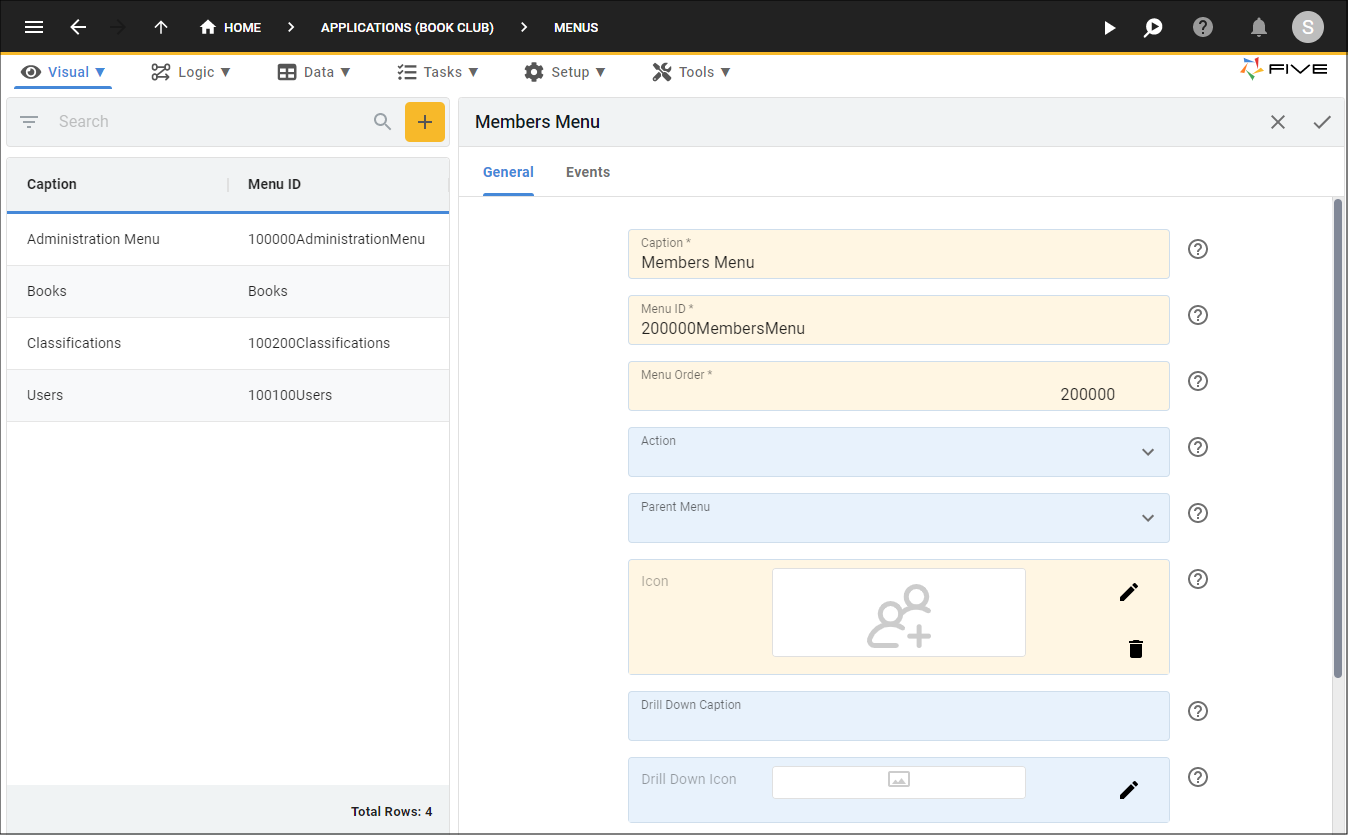
Task: Open the Logic menu
Action: pyautogui.click(x=191, y=72)
